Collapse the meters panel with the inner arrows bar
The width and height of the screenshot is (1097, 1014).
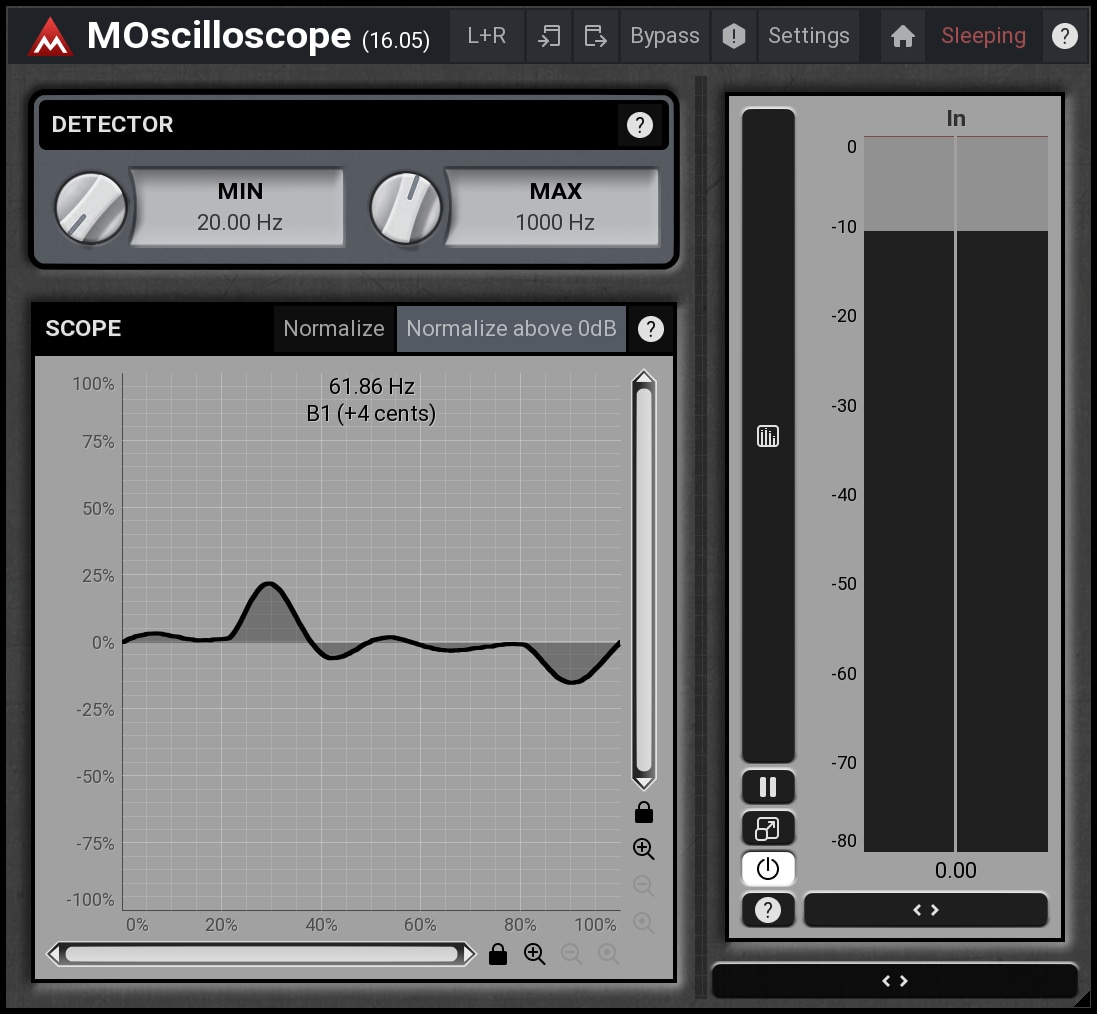coord(926,910)
